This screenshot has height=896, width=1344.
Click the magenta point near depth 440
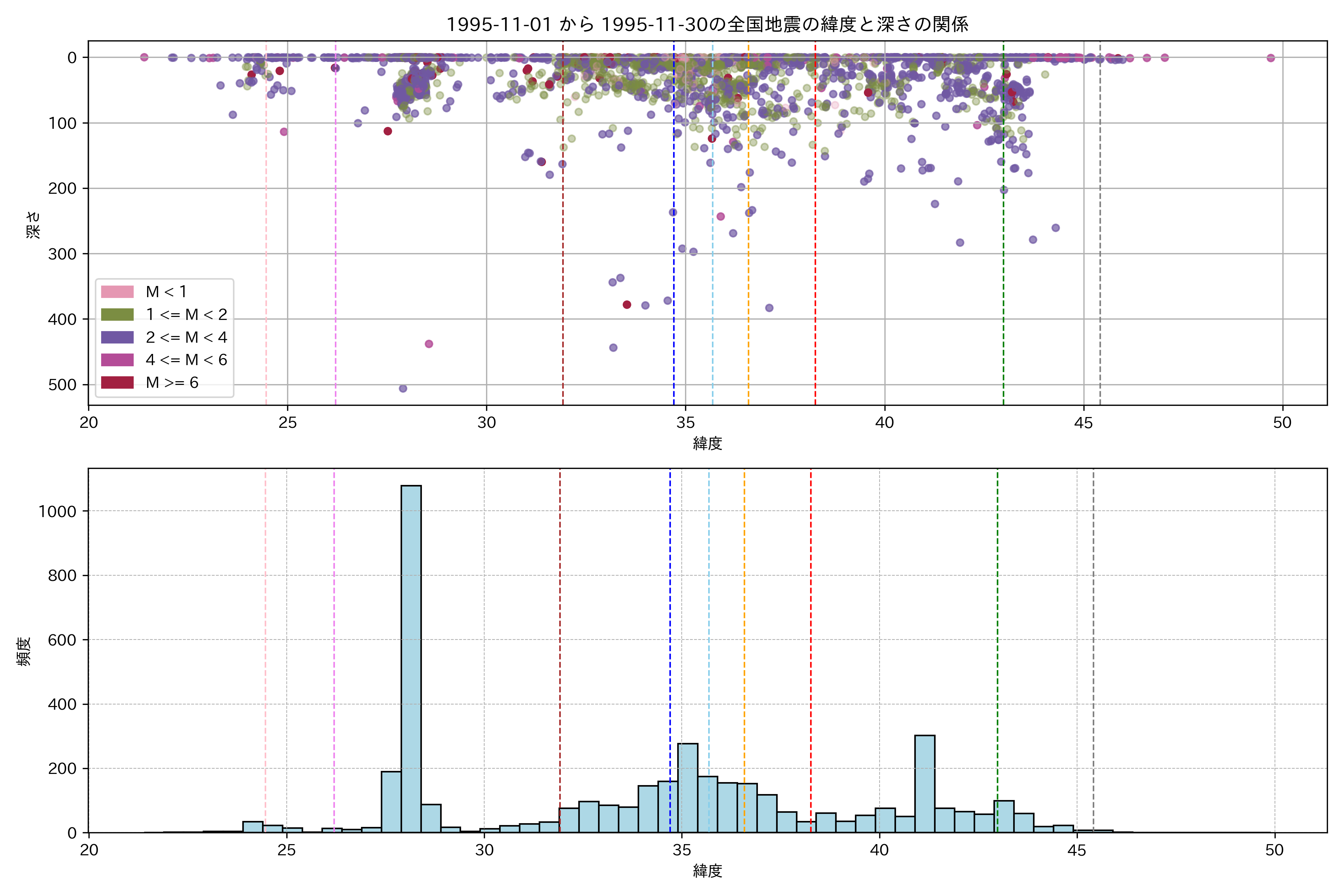click(x=429, y=344)
